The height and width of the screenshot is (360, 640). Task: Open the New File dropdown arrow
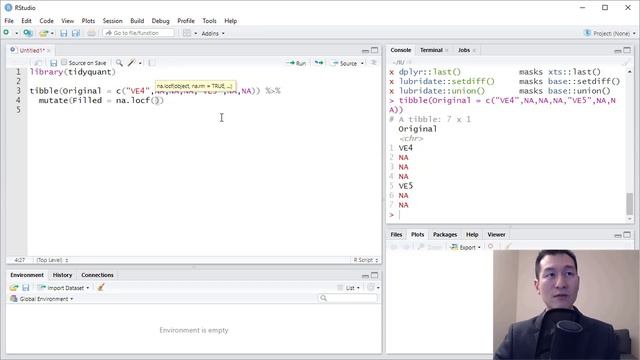(x=16, y=33)
